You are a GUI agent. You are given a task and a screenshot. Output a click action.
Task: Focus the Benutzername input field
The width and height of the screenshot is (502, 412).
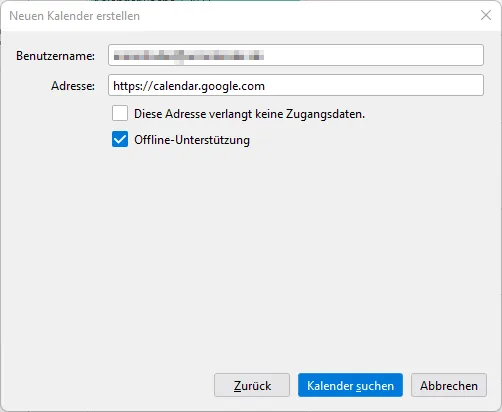click(296, 55)
